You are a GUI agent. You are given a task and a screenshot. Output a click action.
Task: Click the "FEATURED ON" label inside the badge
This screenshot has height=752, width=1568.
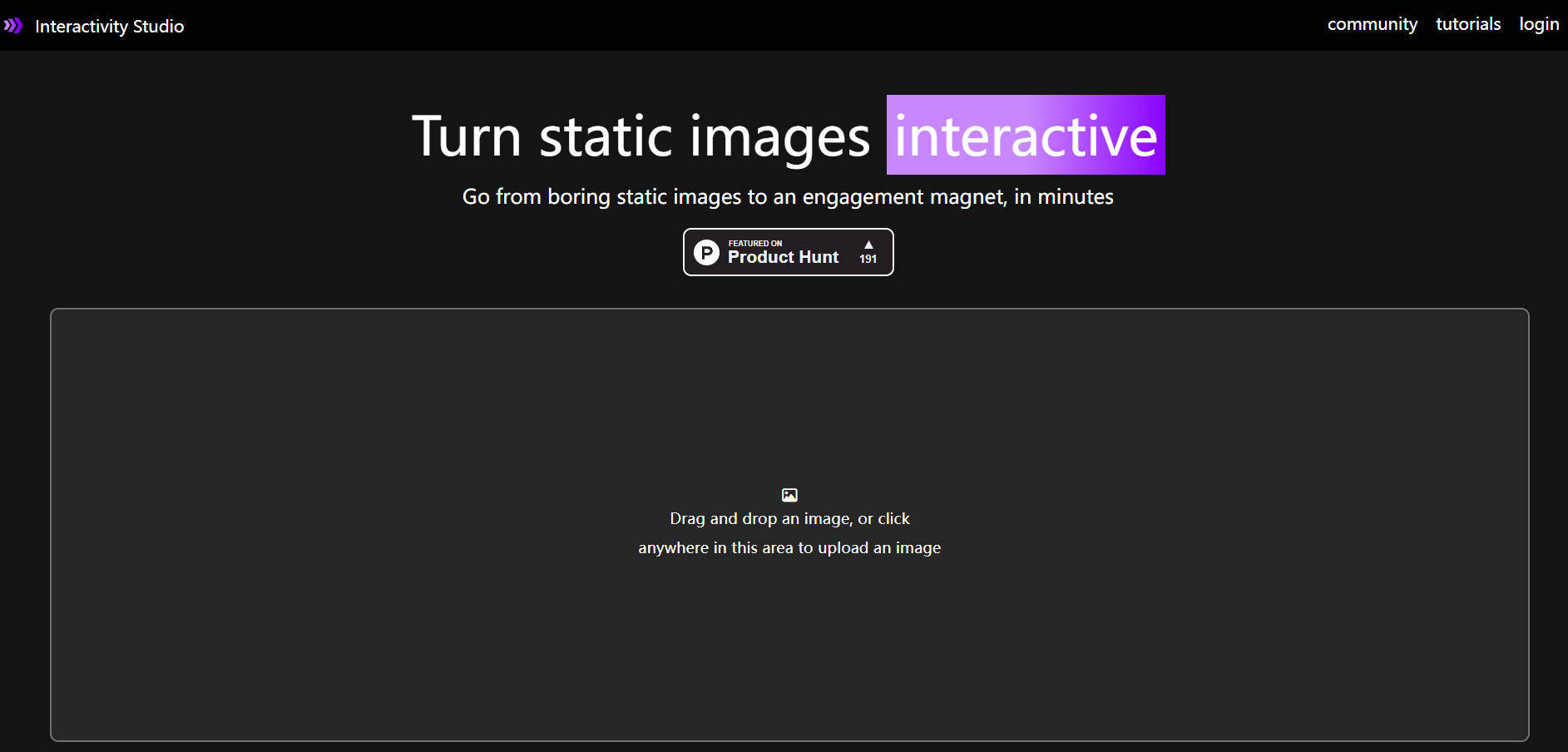pos(754,242)
